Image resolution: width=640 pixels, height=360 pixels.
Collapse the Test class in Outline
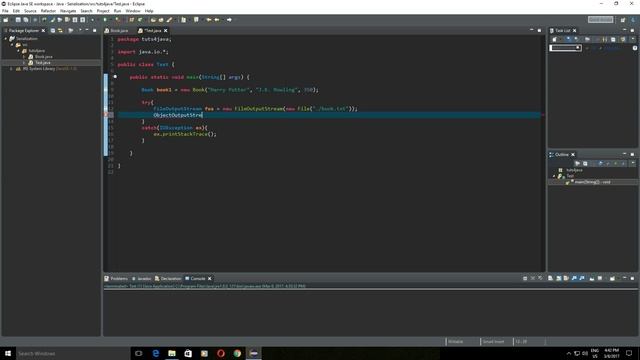pyautogui.click(x=554, y=176)
